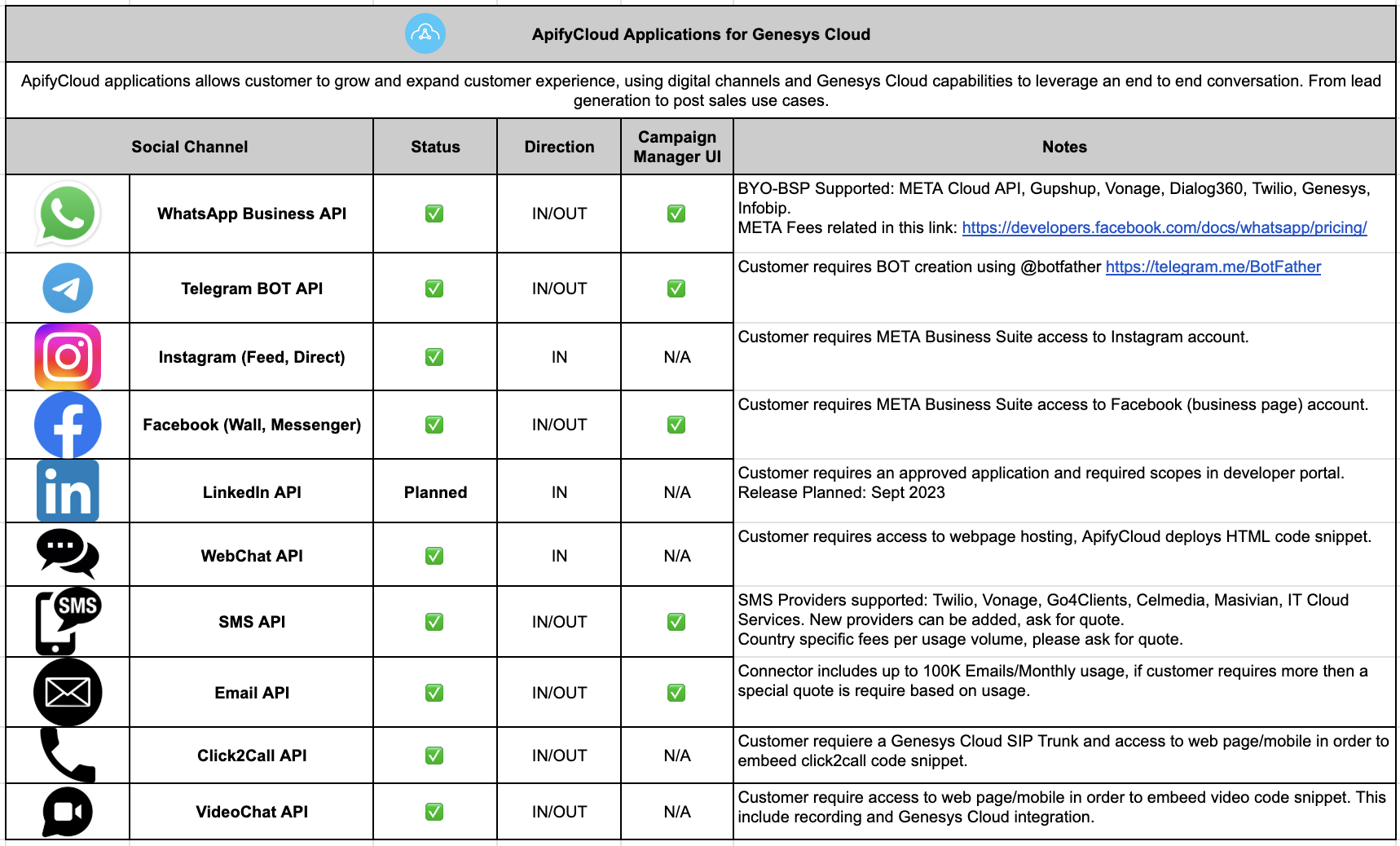Select the 'Instagram (Feed, Direct)' cell
This screenshot has width=1400, height=846.
tap(252, 357)
